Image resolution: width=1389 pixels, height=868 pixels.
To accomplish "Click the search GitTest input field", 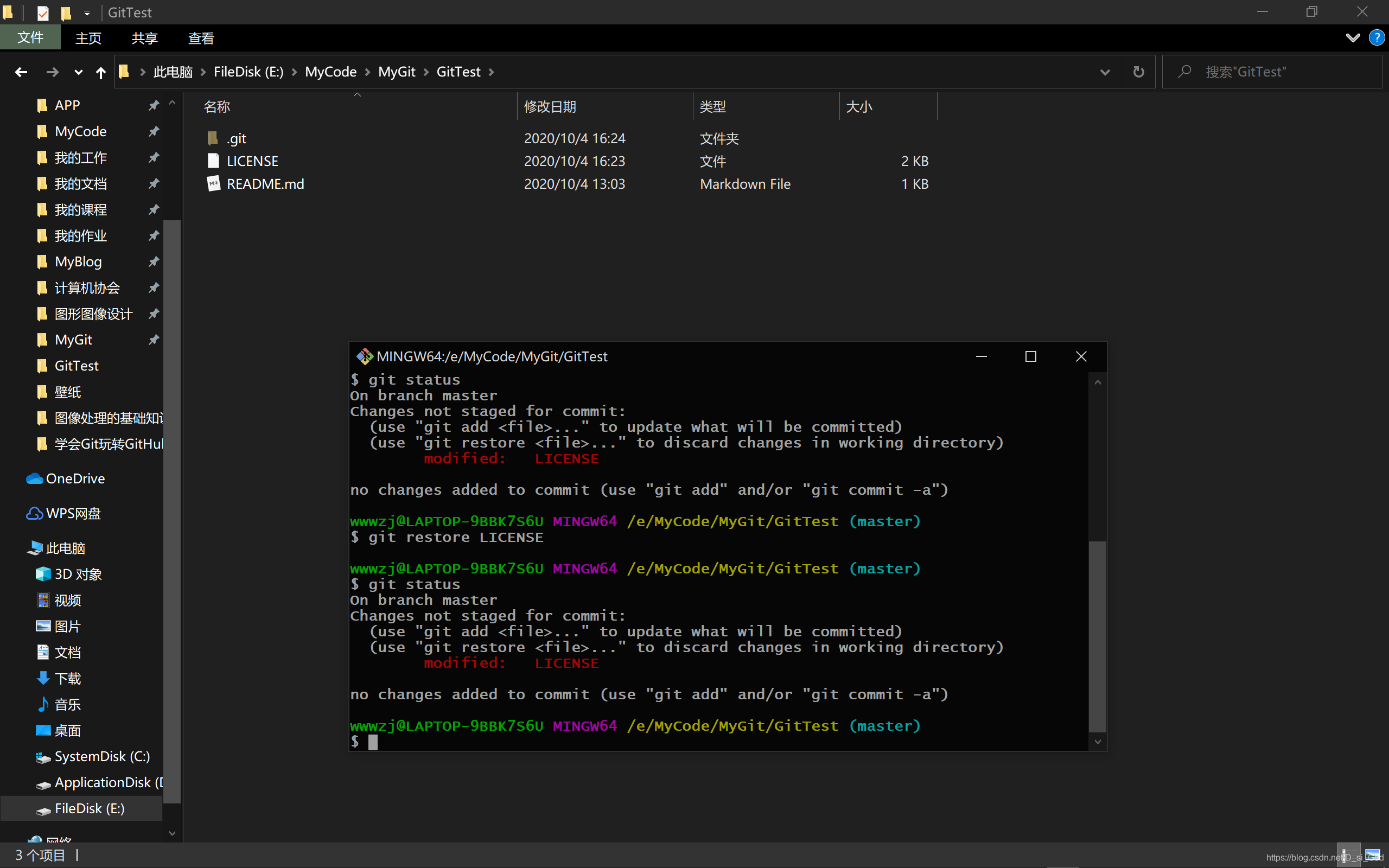I will pos(1272,72).
